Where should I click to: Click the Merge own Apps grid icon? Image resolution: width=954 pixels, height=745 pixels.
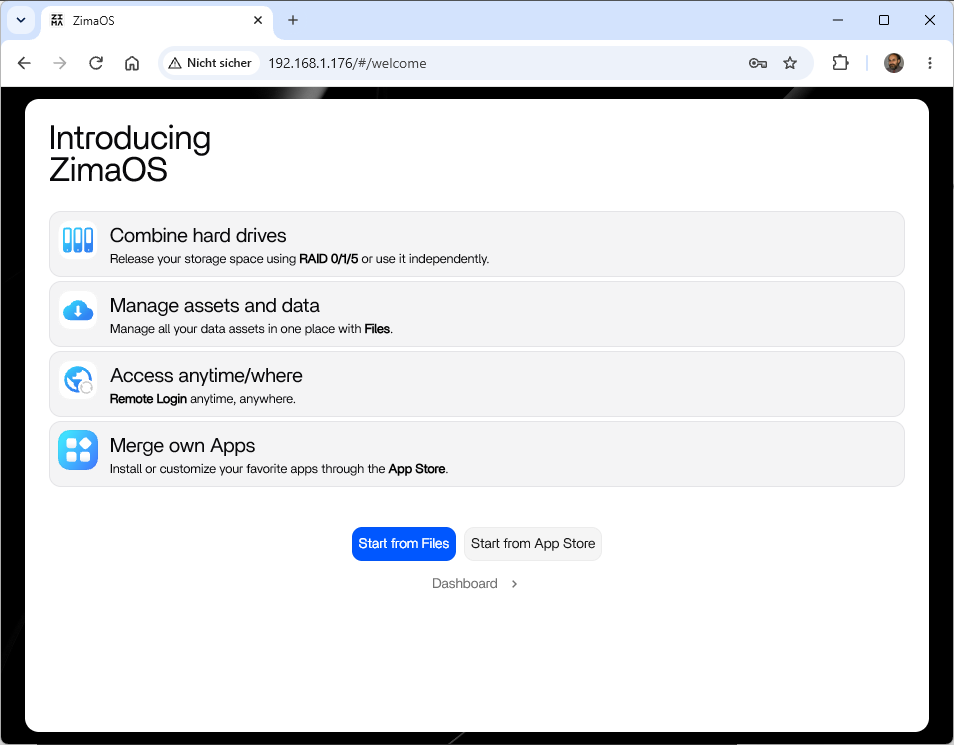(78, 450)
